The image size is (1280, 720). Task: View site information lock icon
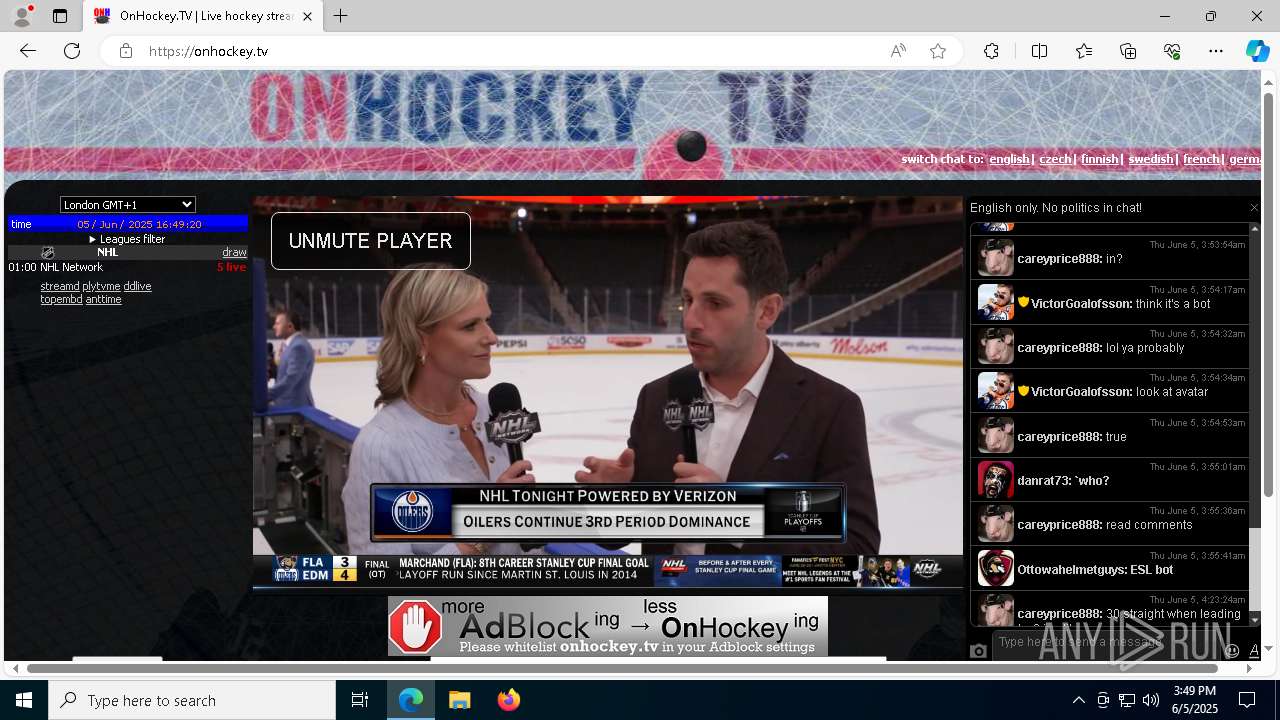point(125,51)
